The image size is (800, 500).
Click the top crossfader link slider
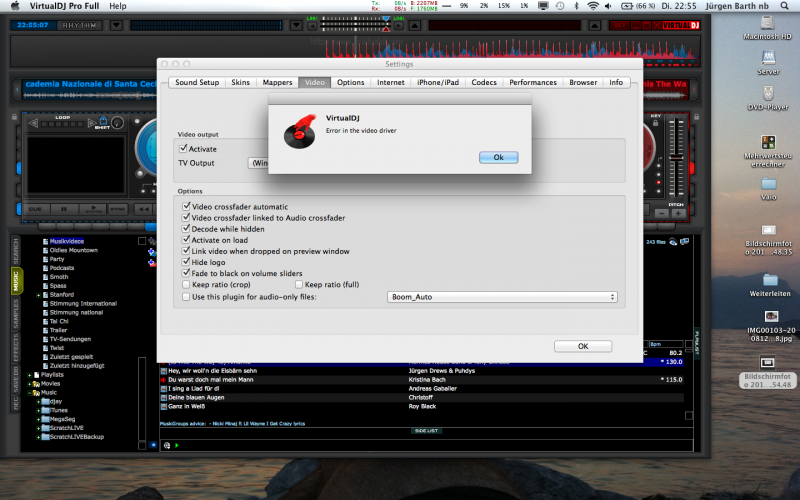355,25
